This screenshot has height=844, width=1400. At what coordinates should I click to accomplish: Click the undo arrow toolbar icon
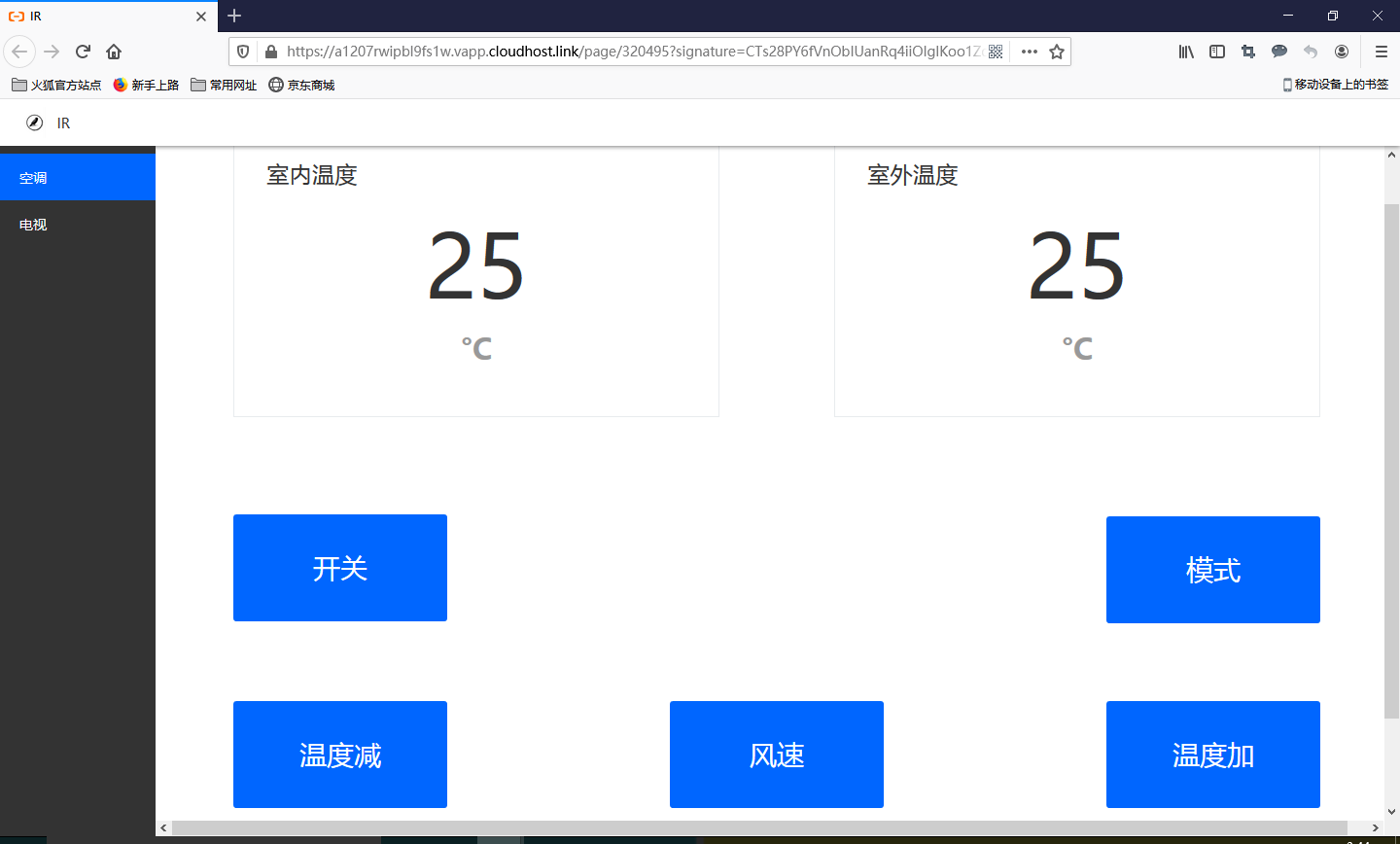click(1311, 52)
